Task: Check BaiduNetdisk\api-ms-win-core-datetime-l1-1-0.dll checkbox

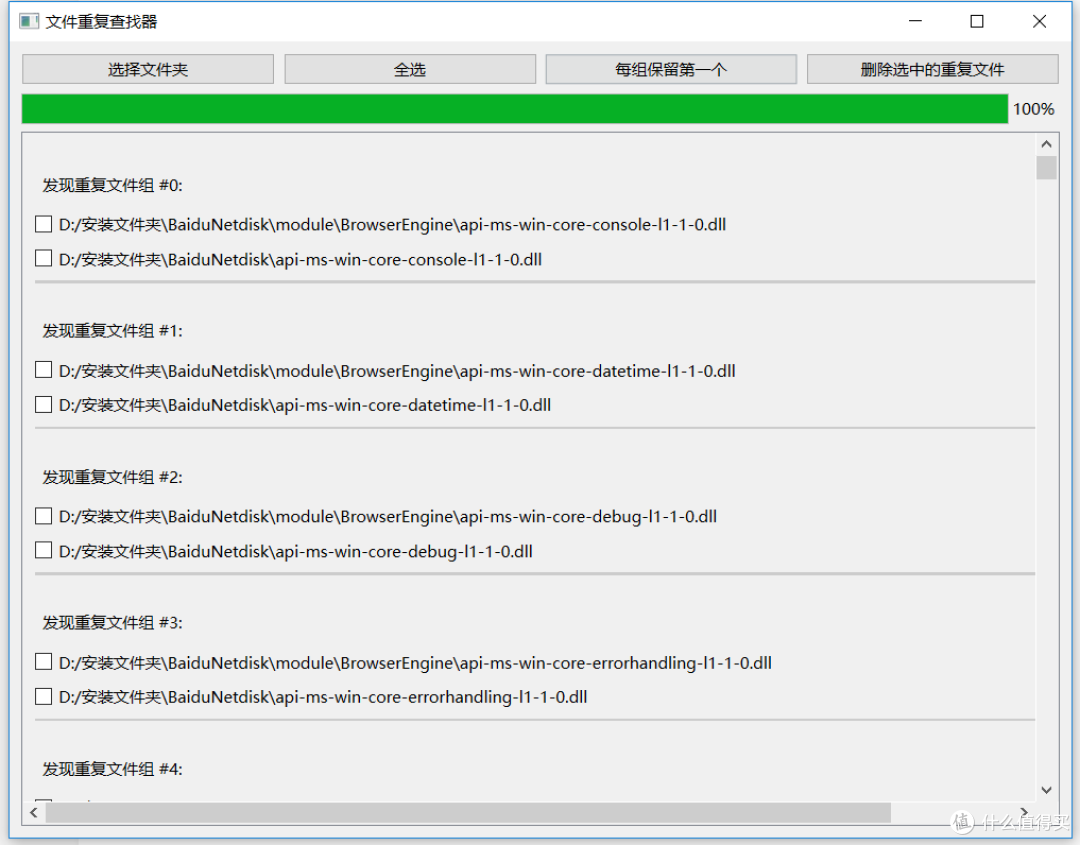Action: coord(43,404)
